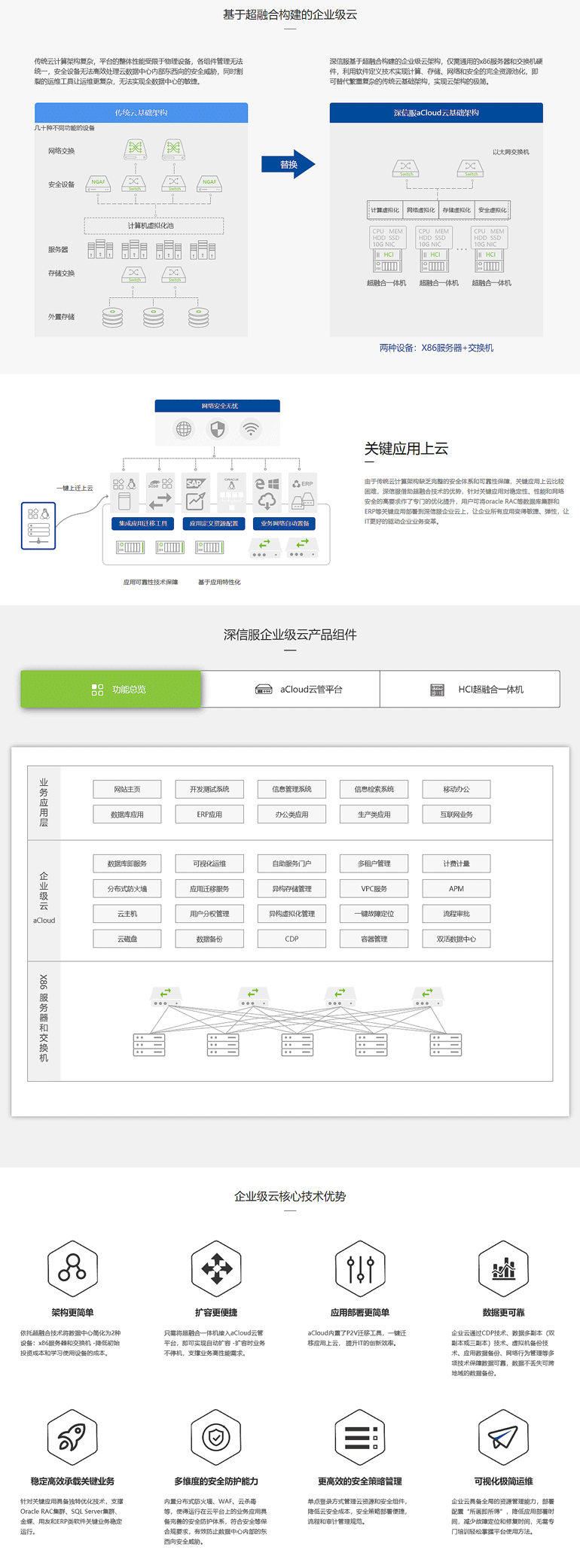Click the 数据更可靠 chart icon
The height and width of the screenshot is (1568, 580).
coord(503,1268)
